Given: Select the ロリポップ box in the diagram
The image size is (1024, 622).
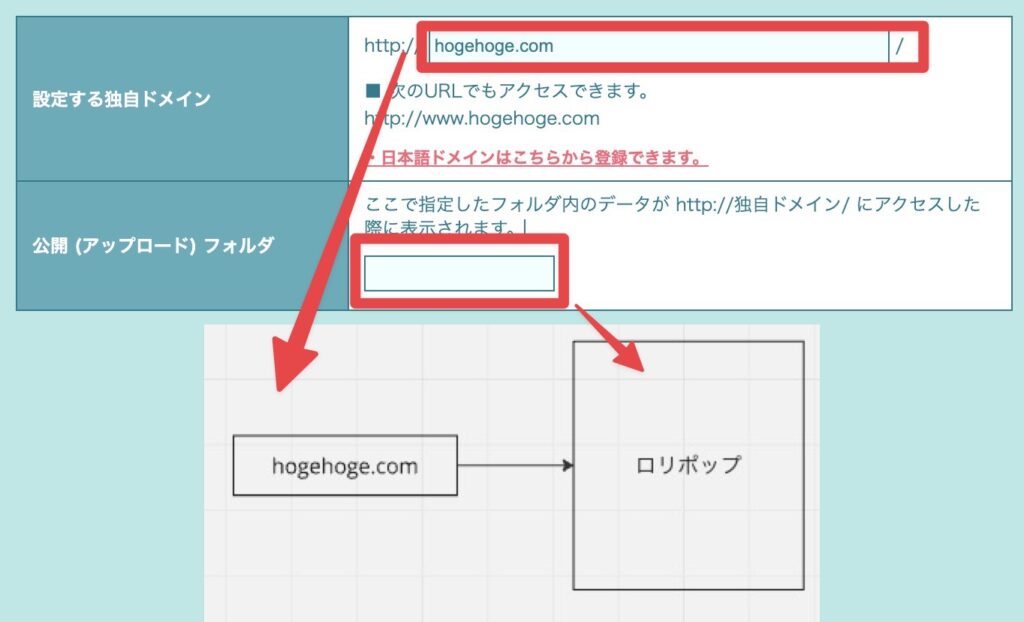Looking at the screenshot, I should coord(688,466).
